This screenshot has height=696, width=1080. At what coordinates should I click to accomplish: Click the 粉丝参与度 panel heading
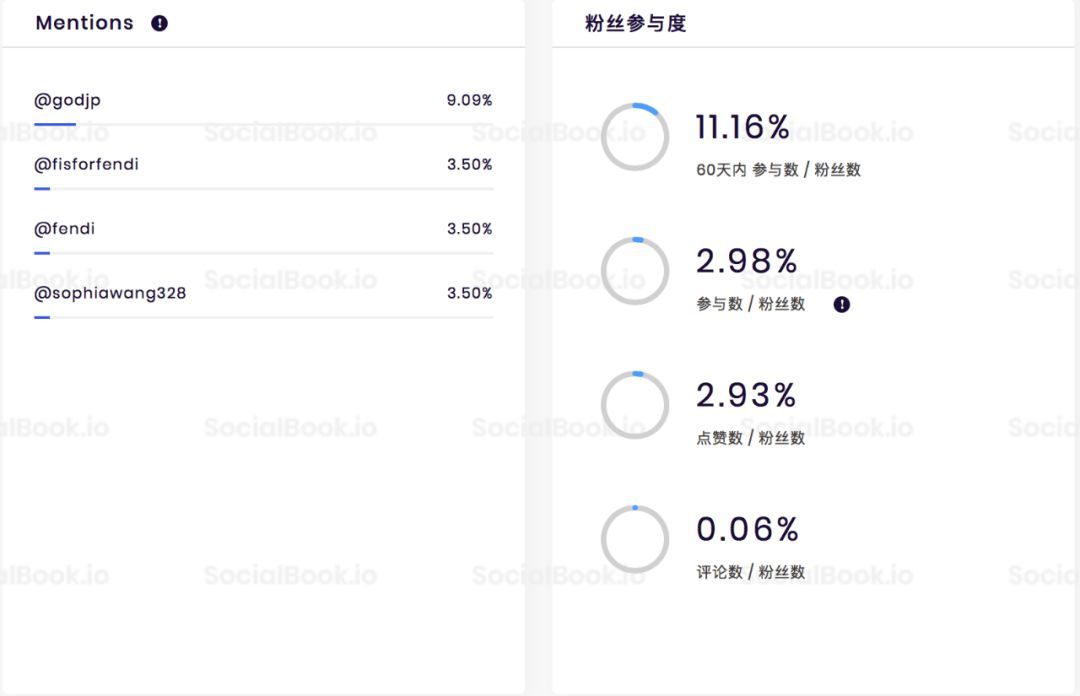[x=635, y=23]
